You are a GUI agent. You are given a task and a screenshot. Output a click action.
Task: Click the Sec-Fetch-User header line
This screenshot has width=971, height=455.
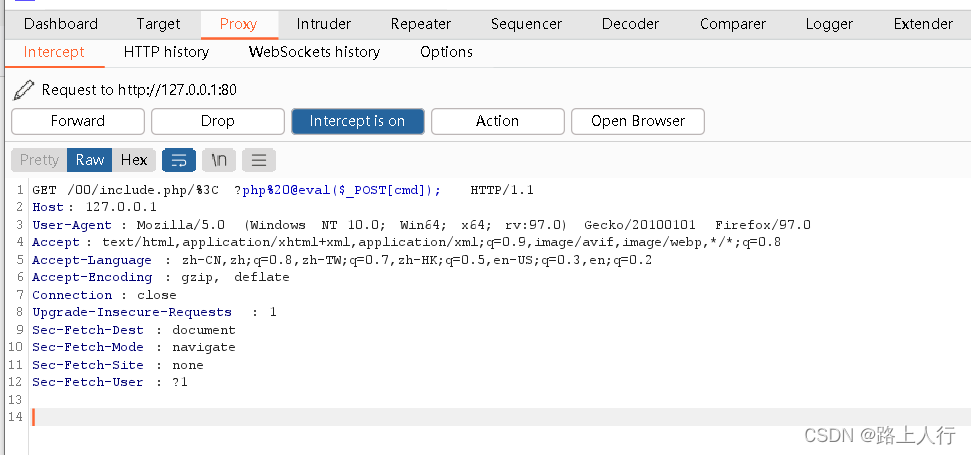click(x=110, y=383)
